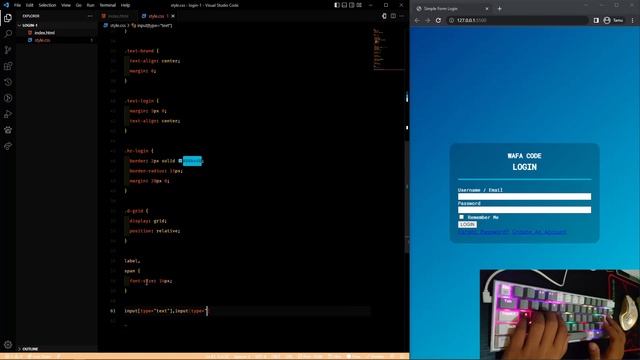Click the 'position: relative;' code line

tap(155, 231)
